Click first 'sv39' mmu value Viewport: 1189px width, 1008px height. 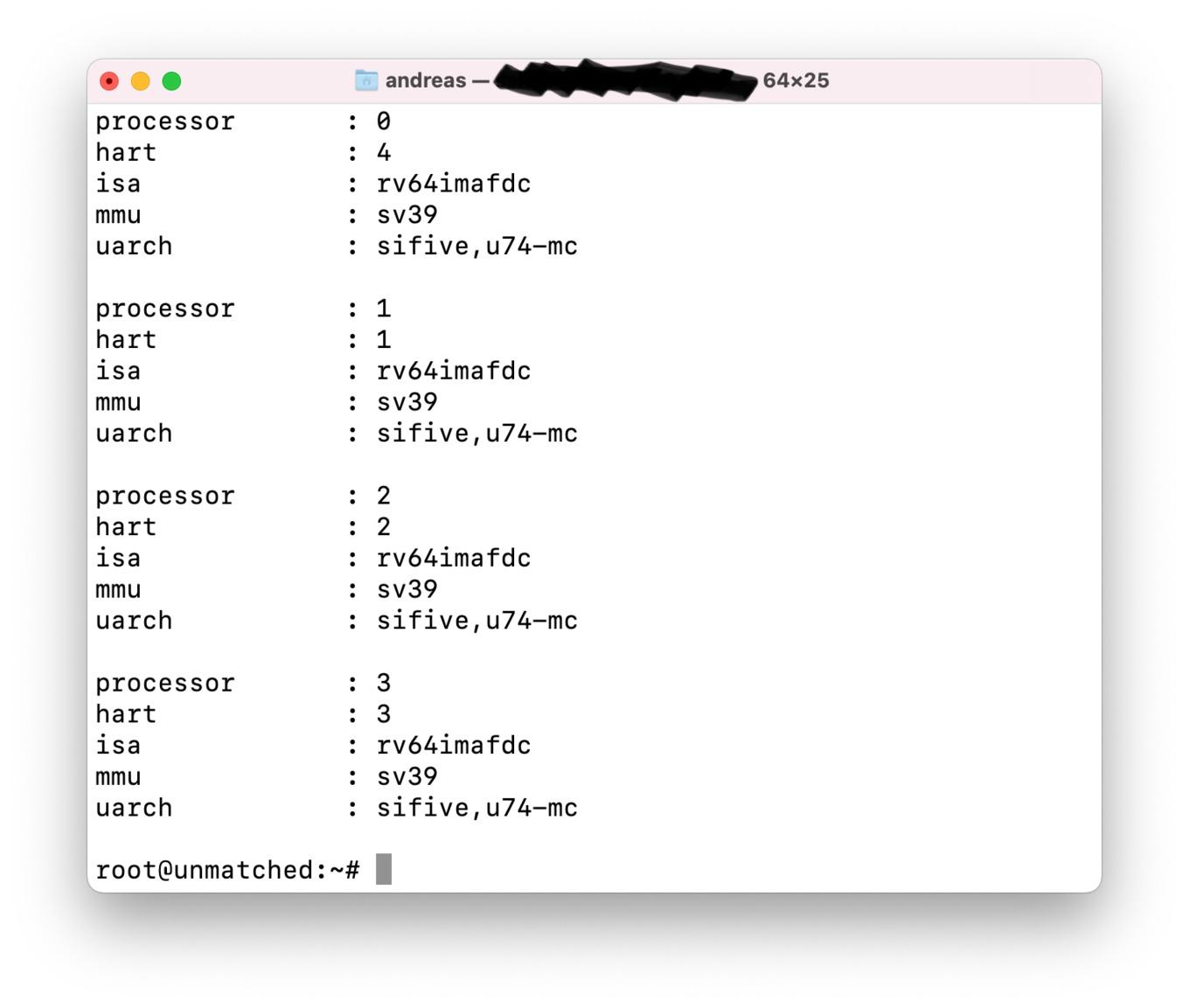point(407,215)
